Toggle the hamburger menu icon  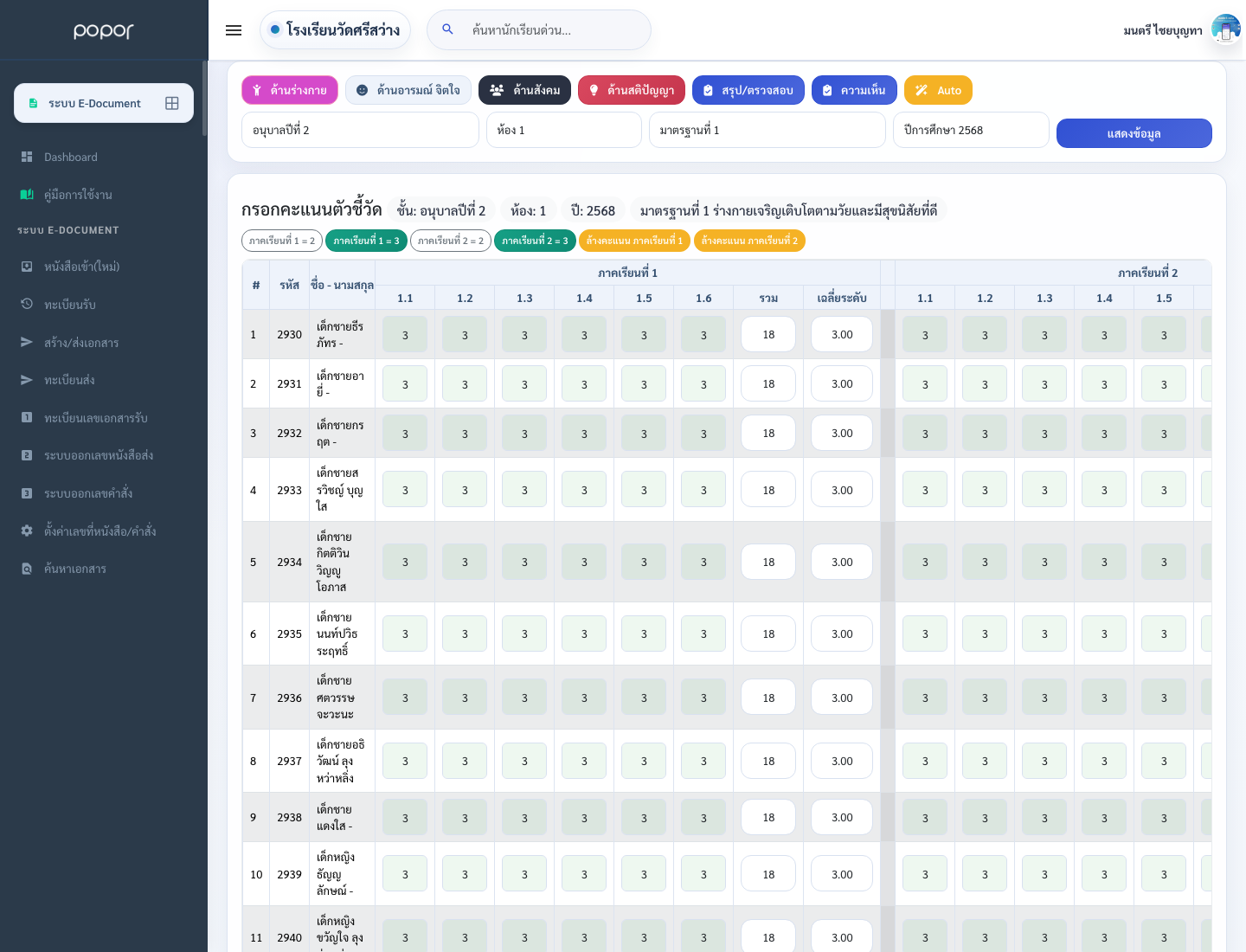234,30
